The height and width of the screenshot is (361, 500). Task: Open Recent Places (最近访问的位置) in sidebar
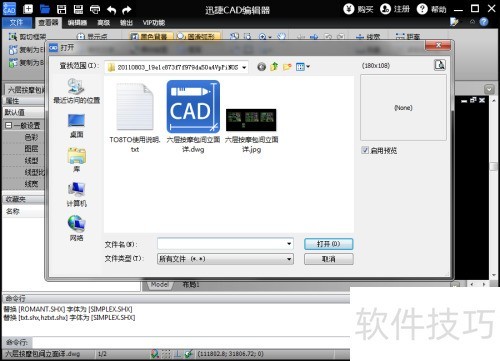point(76,91)
